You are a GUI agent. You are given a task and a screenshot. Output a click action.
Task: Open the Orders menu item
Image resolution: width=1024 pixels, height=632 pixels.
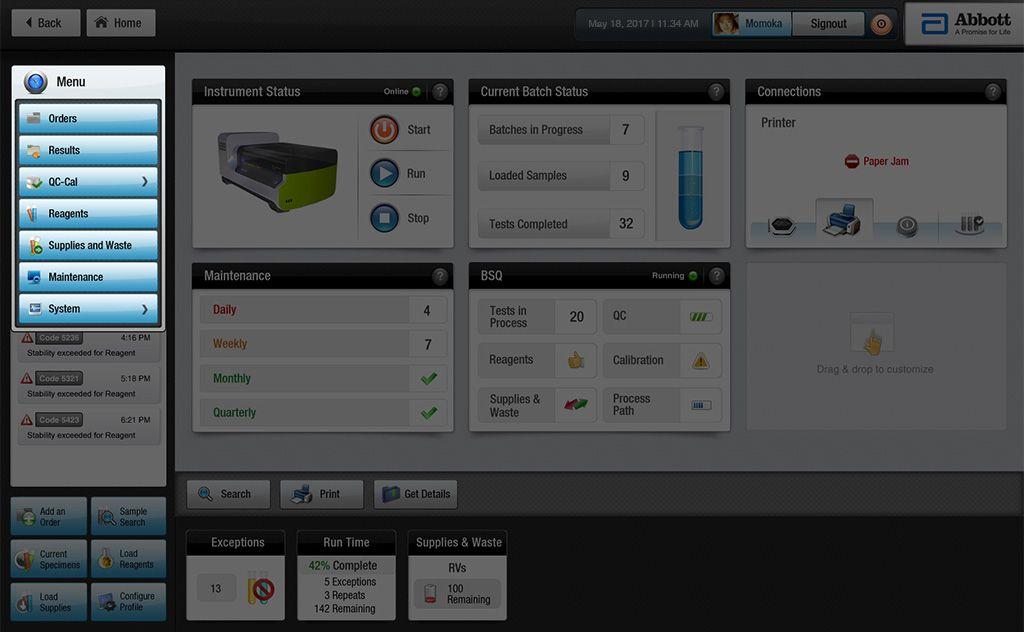coord(88,118)
